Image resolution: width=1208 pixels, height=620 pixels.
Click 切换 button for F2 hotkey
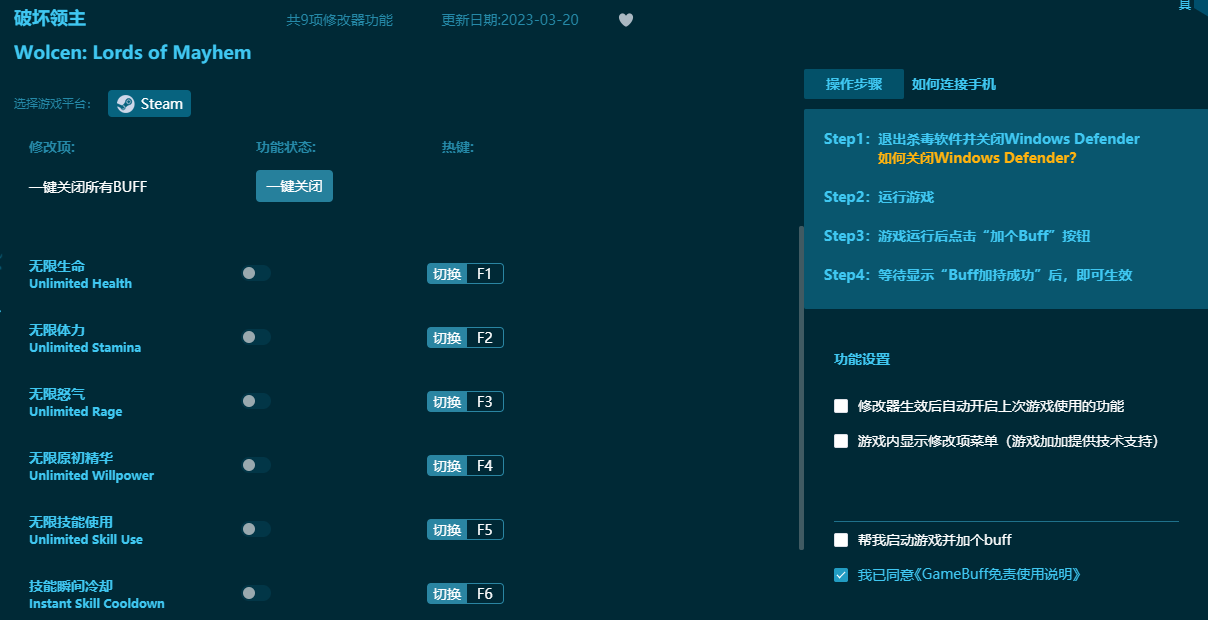[446, 338]
